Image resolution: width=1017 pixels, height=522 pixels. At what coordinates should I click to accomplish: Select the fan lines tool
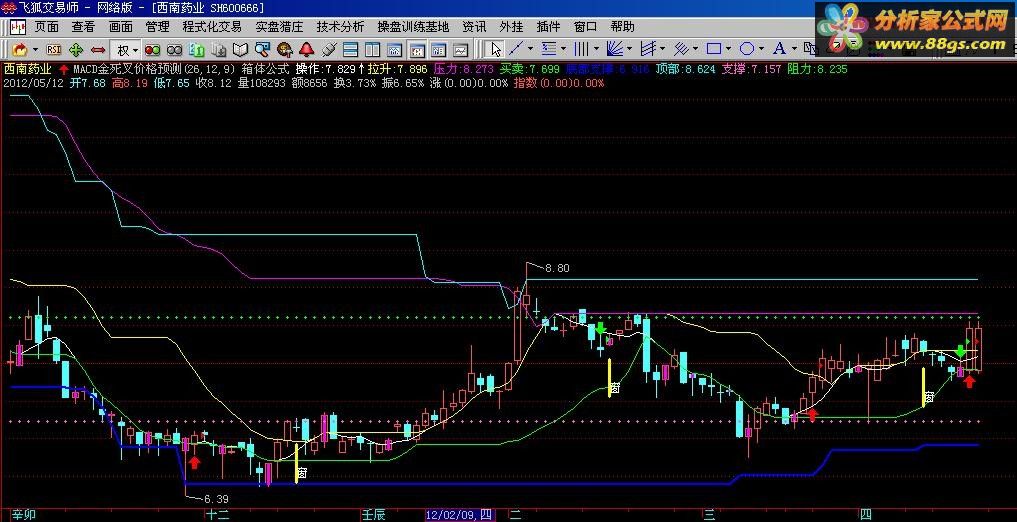click(x=614, y=49)
